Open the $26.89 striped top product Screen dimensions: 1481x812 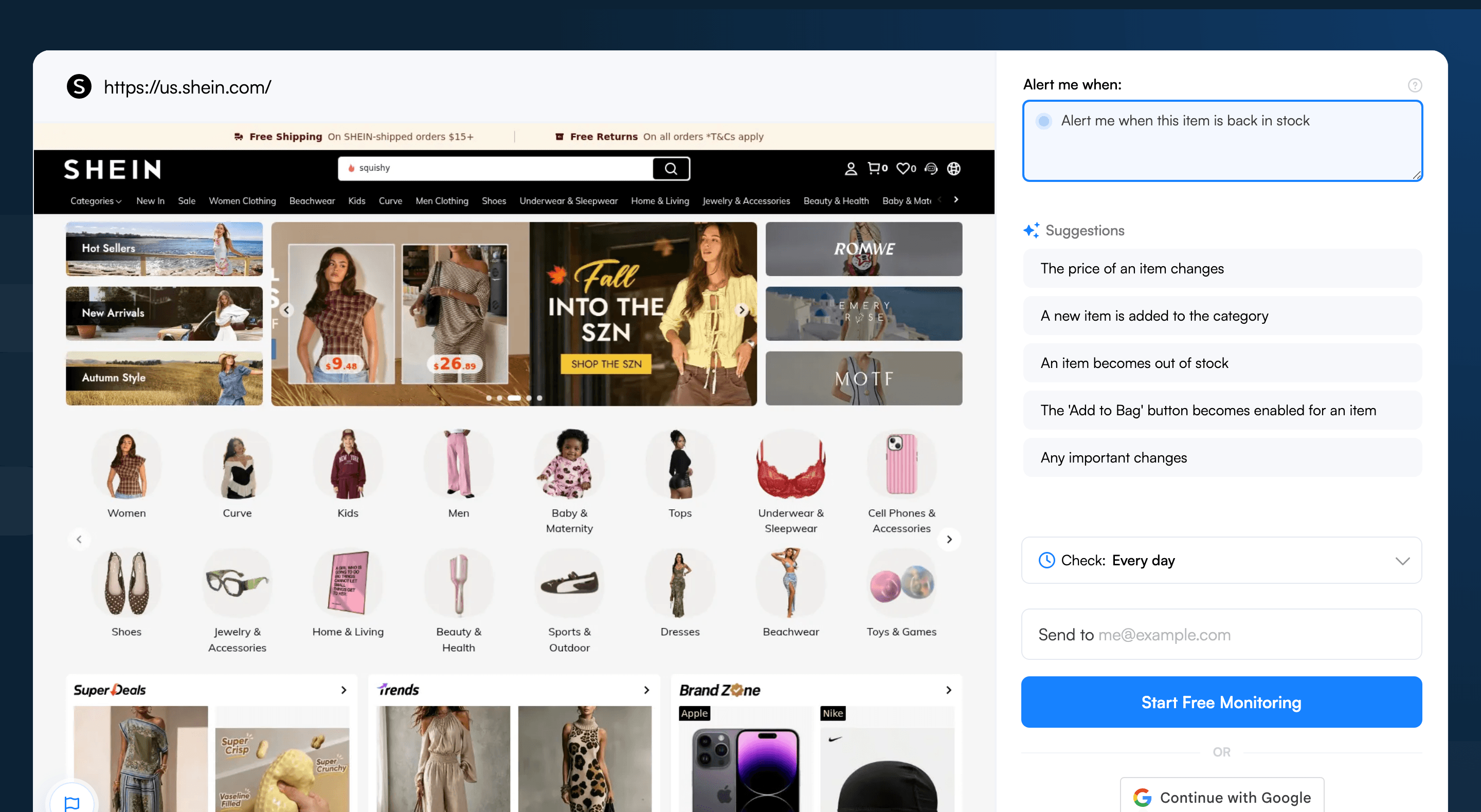pos(455,314)
